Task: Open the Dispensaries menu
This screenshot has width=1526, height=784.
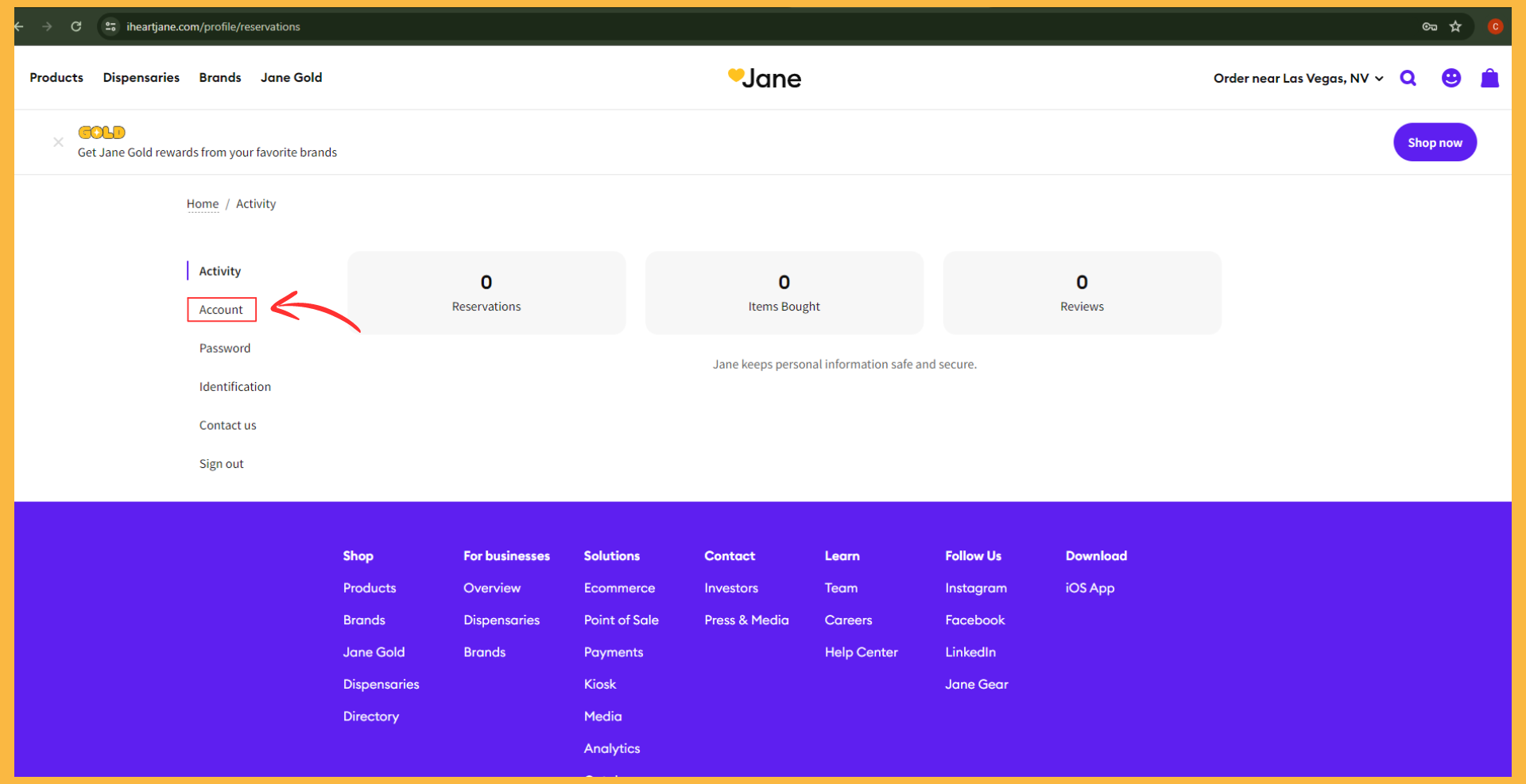Action: (x=141, y=78)
